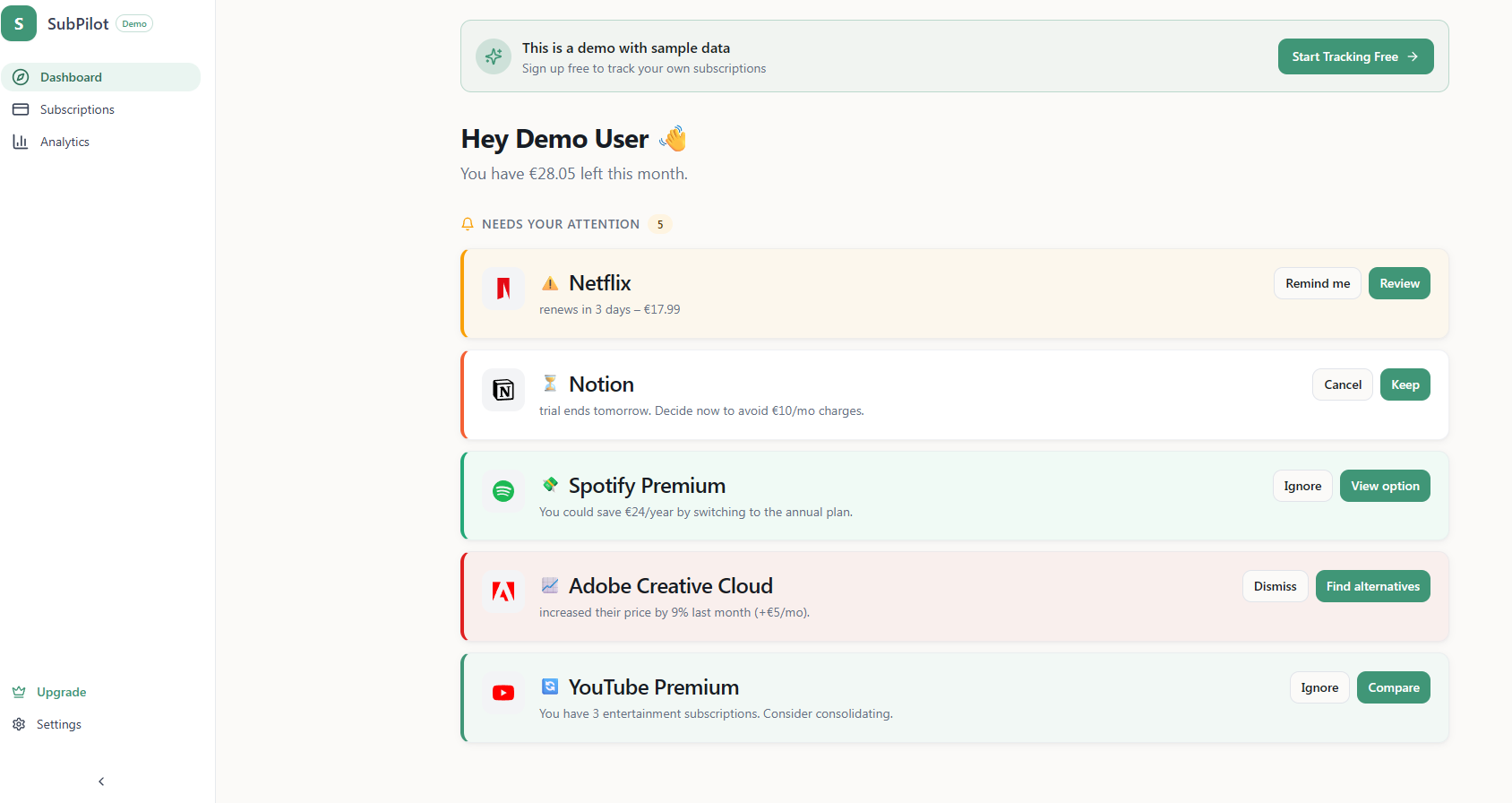Click text 'renews in 3 days – €17.99'

click(610, 309)
